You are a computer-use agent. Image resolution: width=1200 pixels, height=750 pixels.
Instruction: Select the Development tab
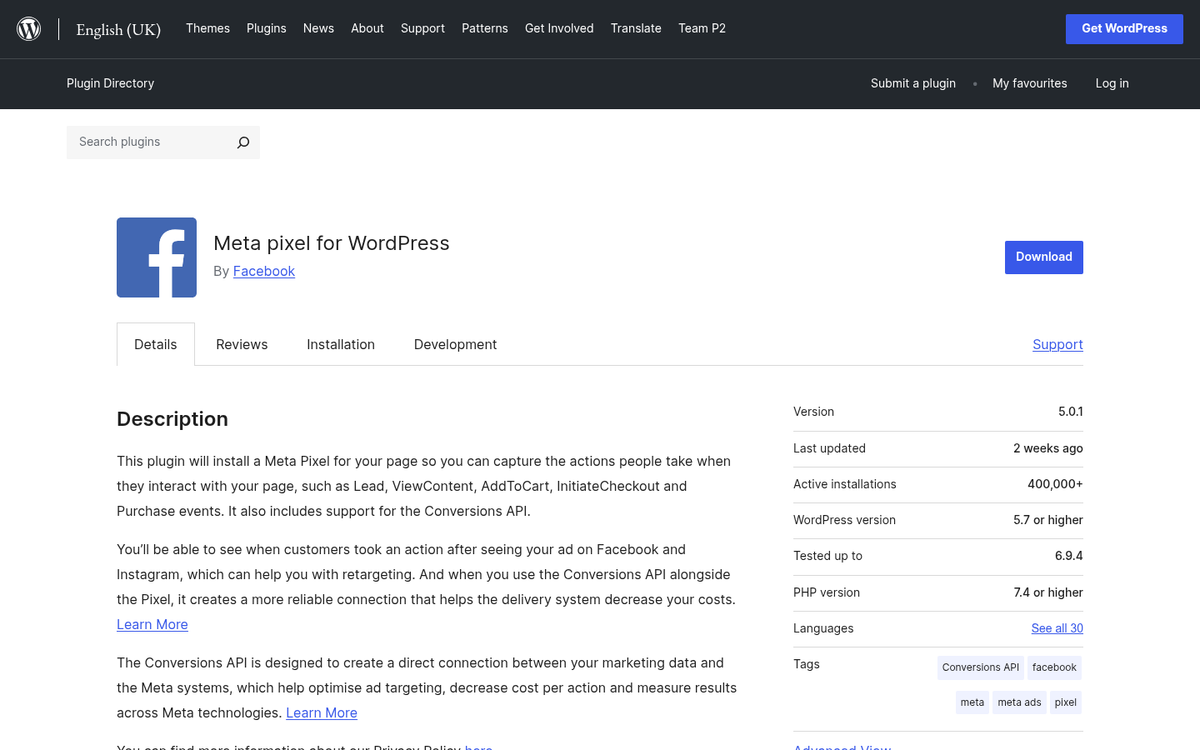[x=455, y=344]
